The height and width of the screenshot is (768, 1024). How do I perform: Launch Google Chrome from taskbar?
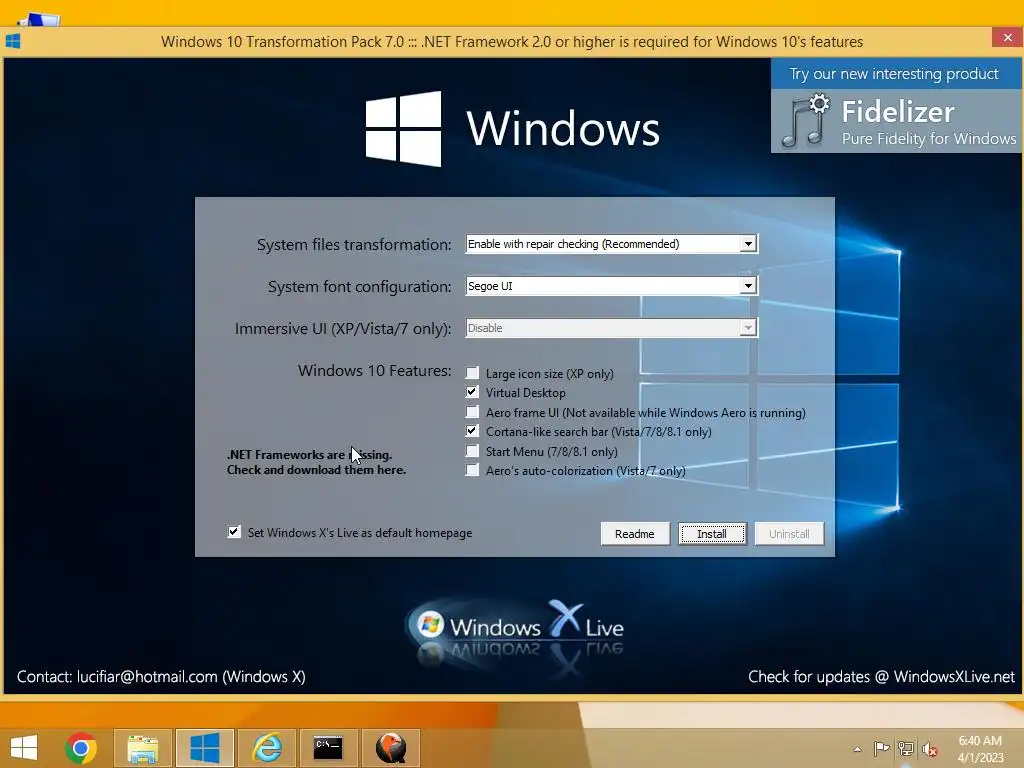pyautogui.click(x=81, y=748)
